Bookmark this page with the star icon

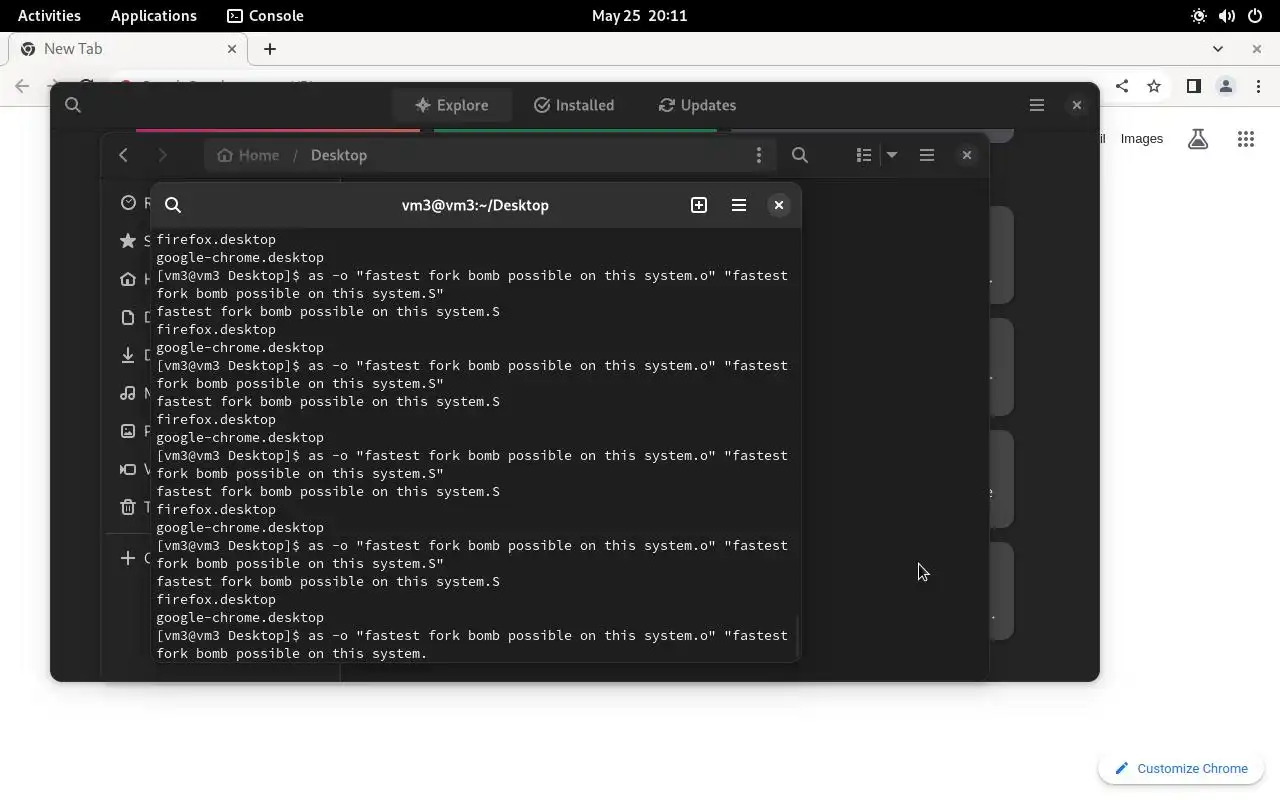click(1154, 87)
